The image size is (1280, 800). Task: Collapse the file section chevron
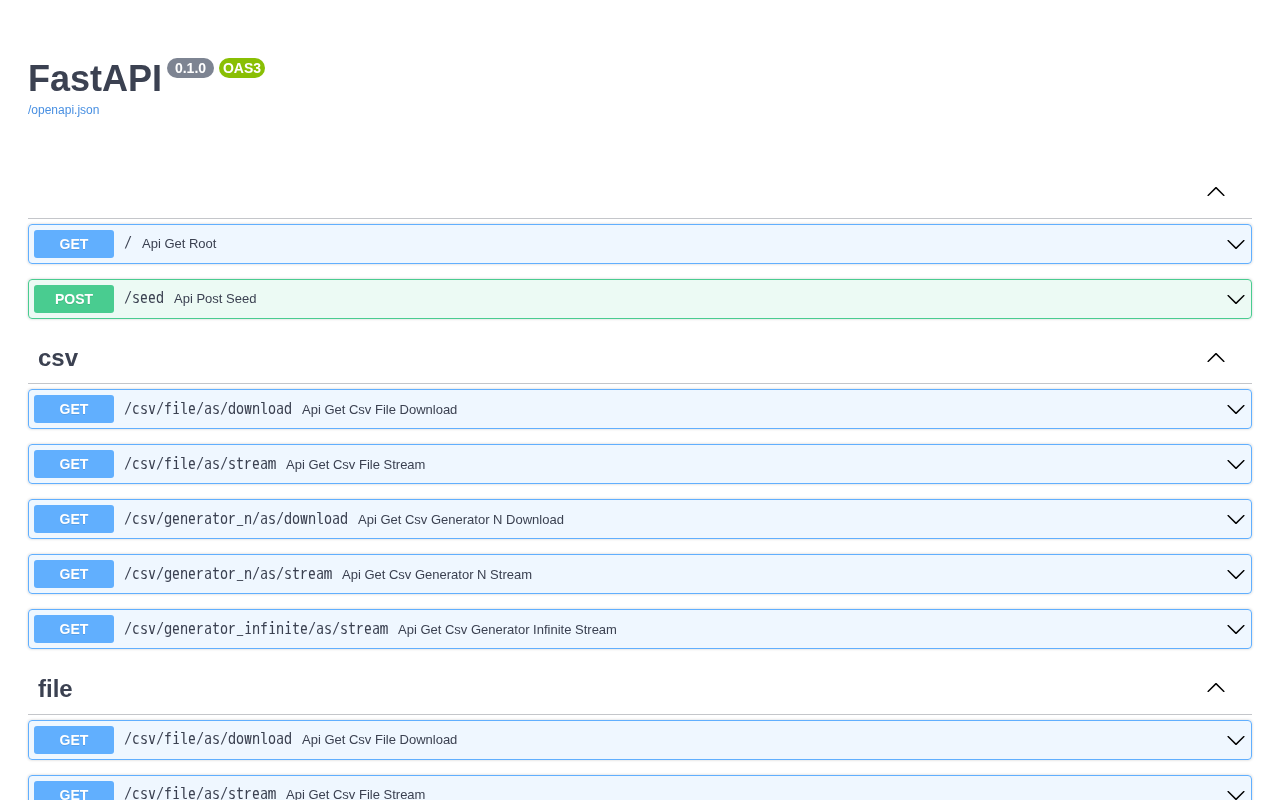[x=1215, y=688]
